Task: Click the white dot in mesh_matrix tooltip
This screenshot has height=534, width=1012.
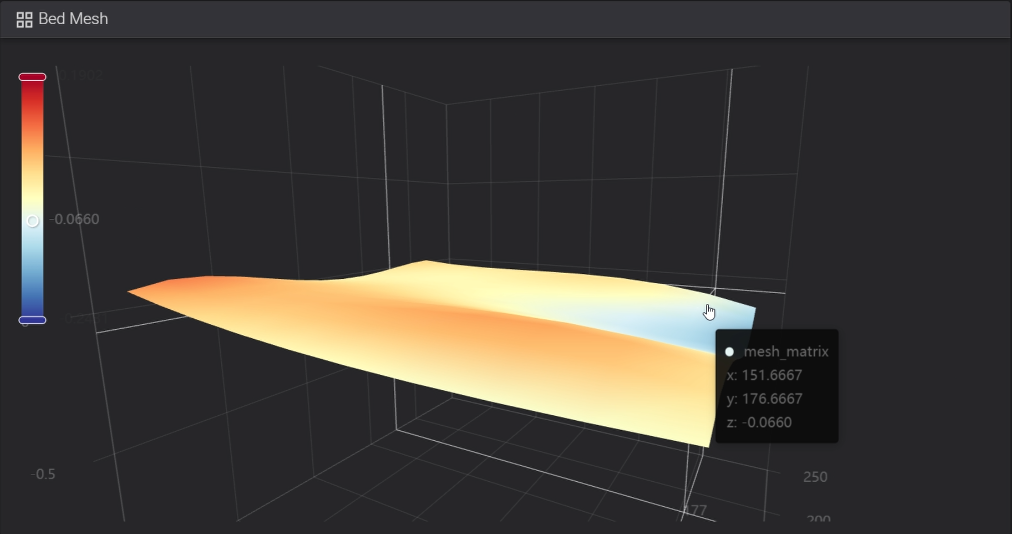Action: pos(729,352)
